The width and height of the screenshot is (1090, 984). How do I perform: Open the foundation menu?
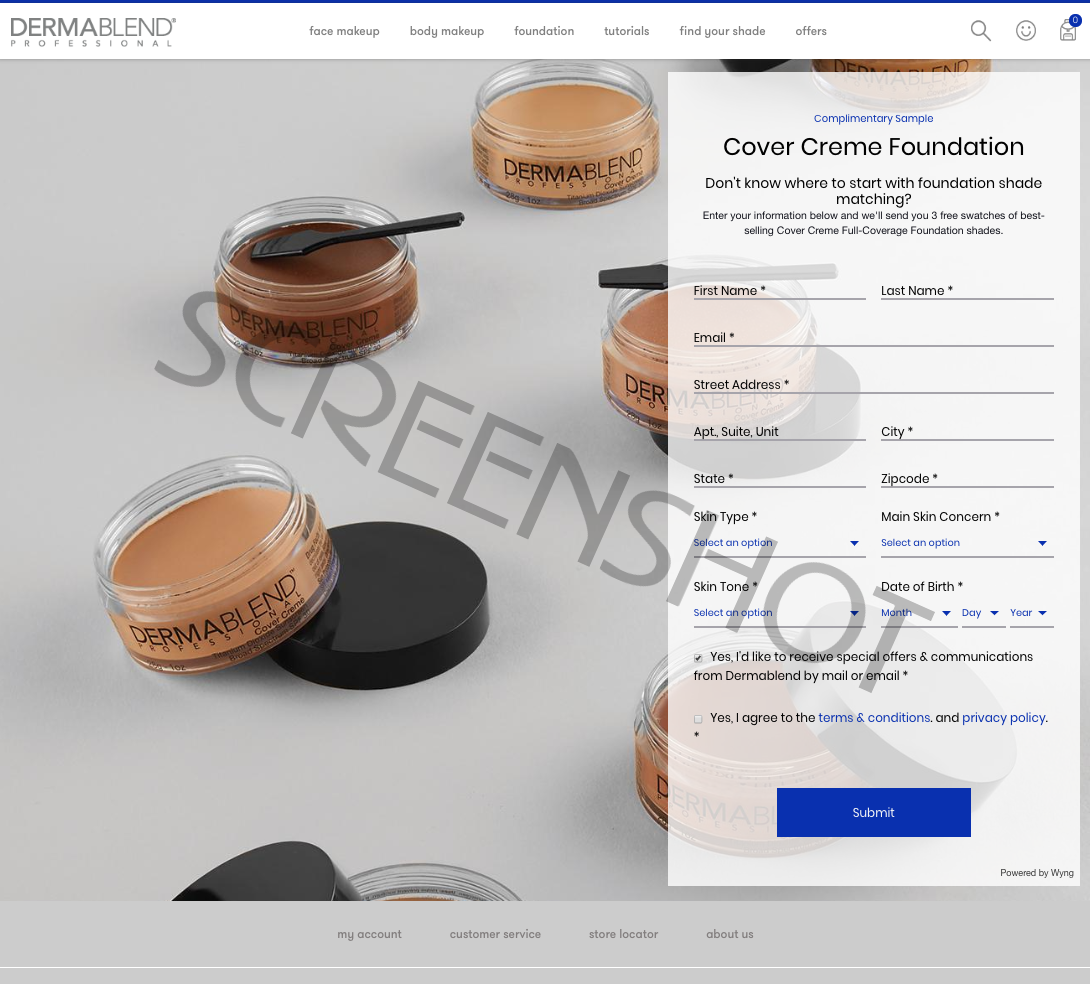pos(544,31)
